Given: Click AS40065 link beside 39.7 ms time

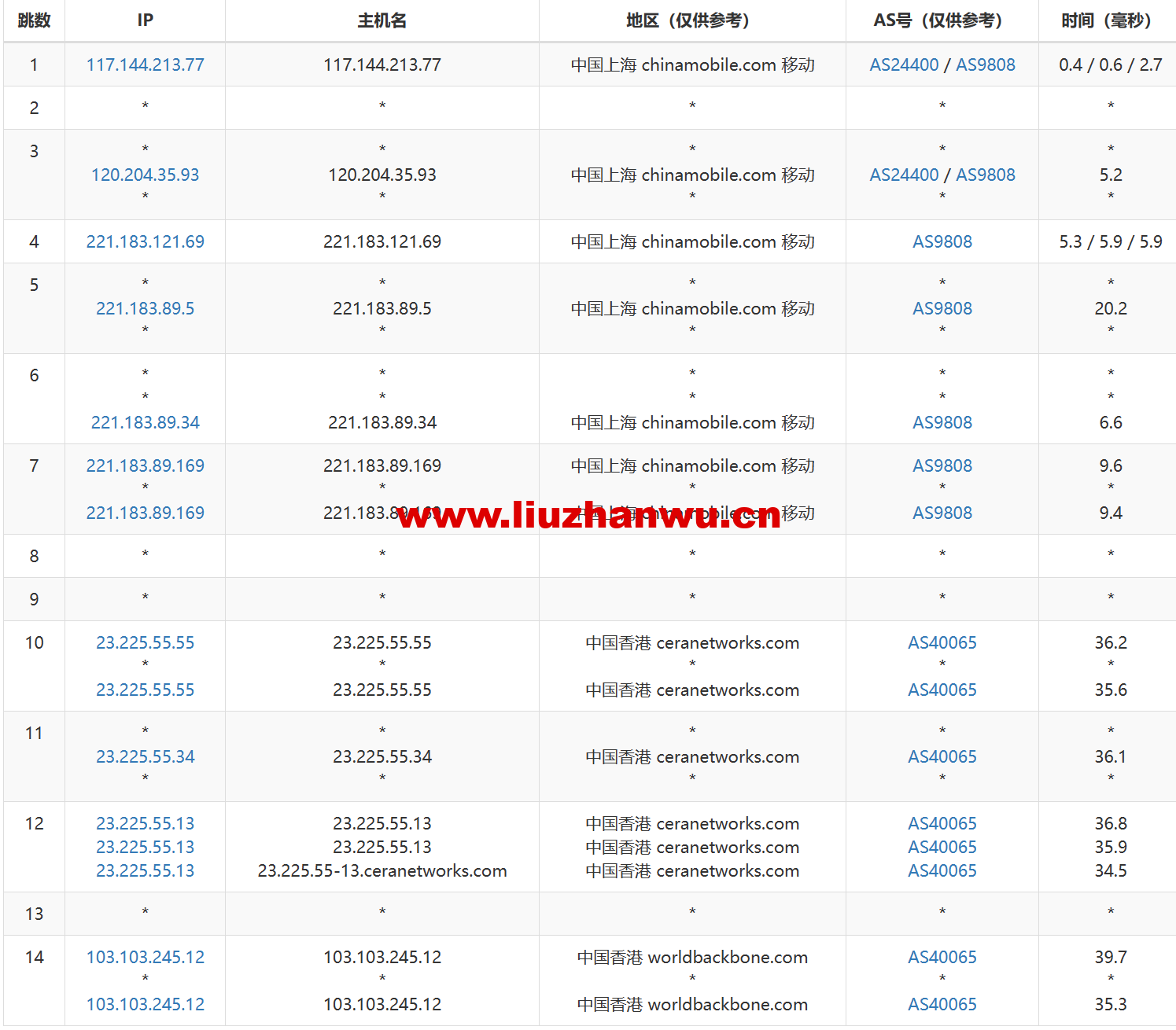Looking at the screenshot, I should (x=942, y=957).
